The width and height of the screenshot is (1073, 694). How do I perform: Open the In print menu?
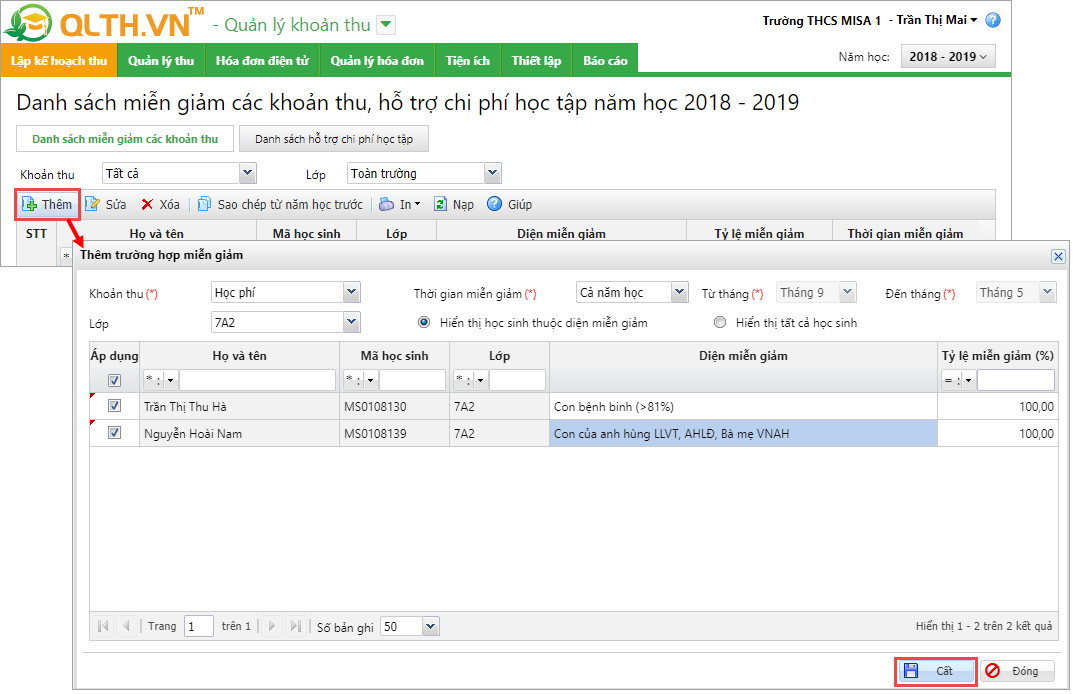(400, 204)
